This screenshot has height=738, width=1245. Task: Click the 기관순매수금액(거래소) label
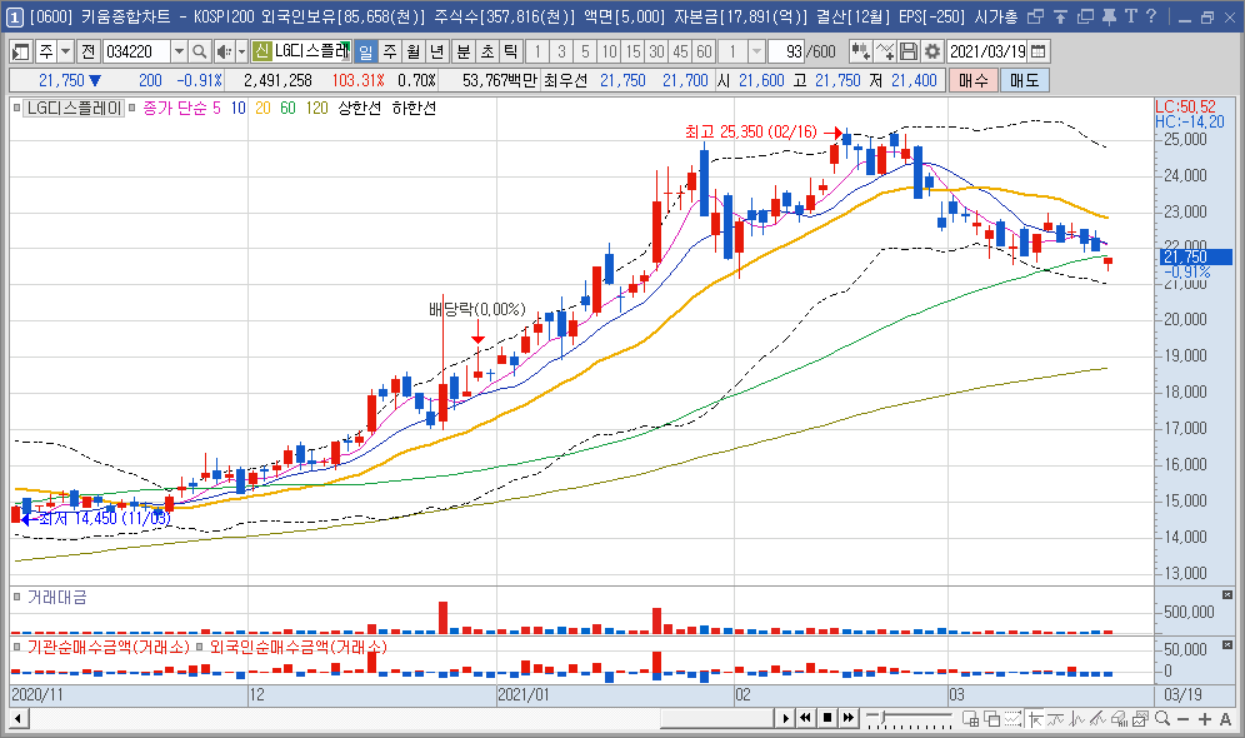(107, 648)
